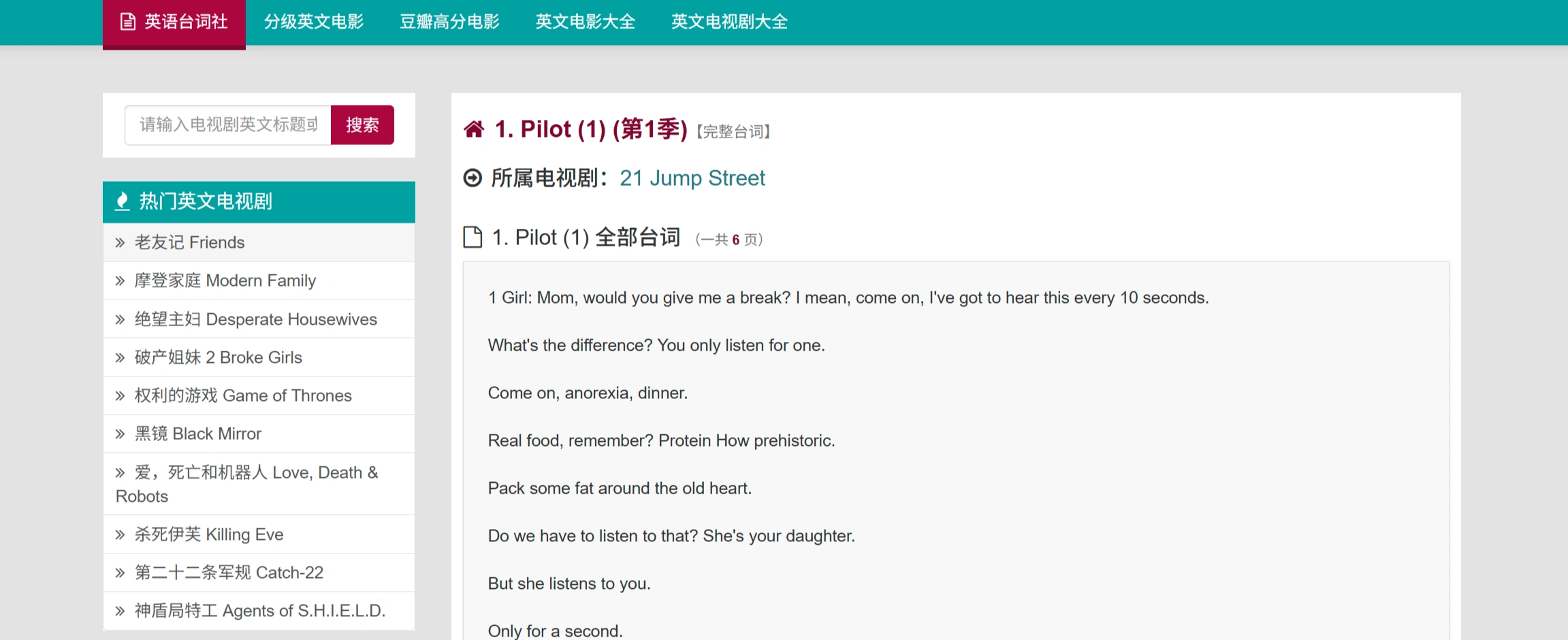Image resolution: width=1568 pixels, height=640 pixels.
Task: Expand the 破产姐妹 2 Broke Girls entry
Action: [218, 357]
